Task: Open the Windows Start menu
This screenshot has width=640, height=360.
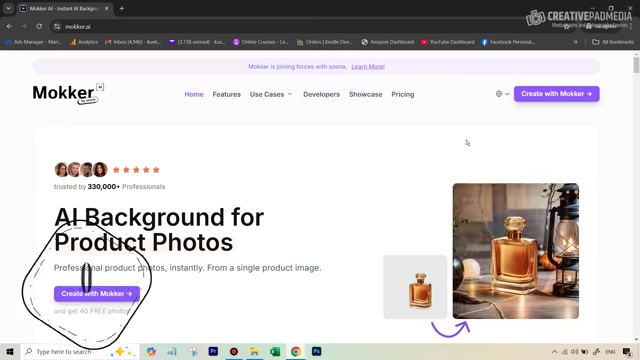Action: point(10,351)
